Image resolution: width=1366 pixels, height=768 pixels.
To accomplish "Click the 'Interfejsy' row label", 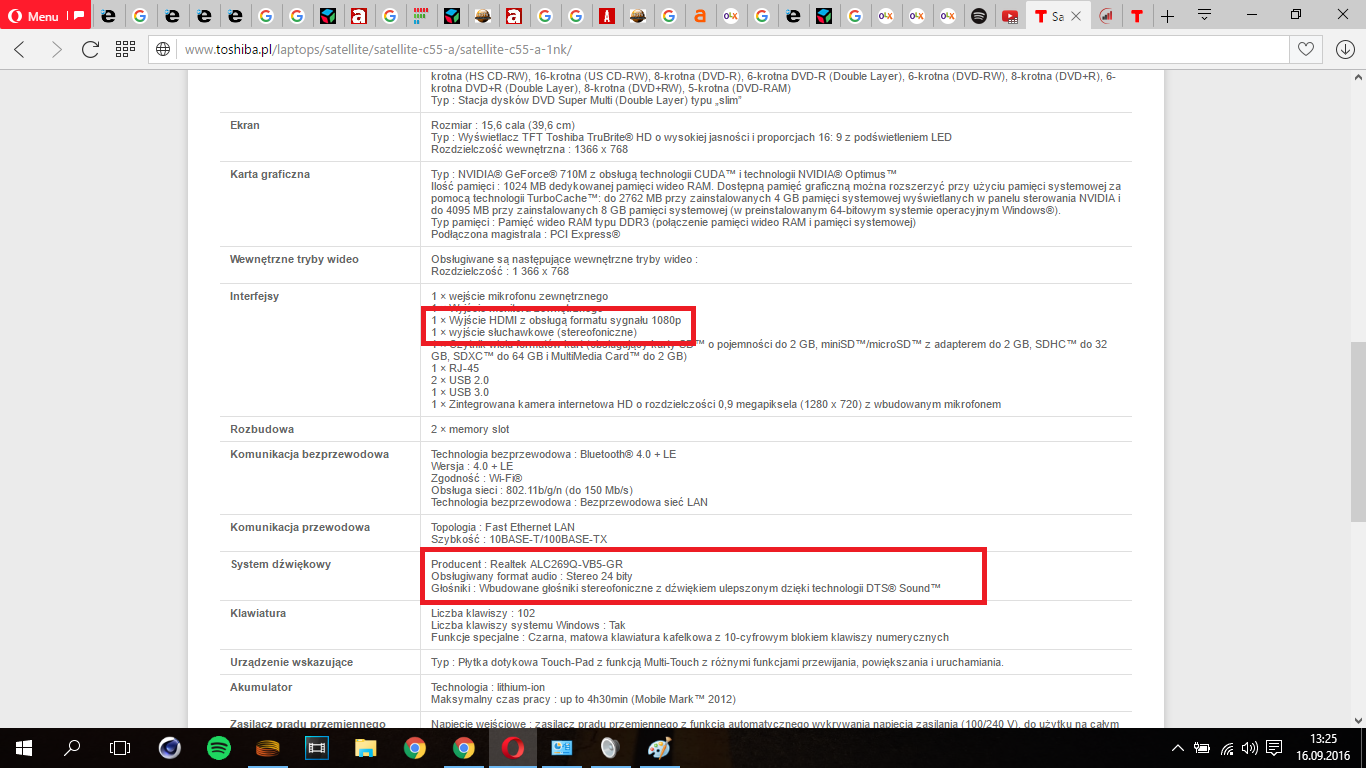I will (x=254, y=296).
